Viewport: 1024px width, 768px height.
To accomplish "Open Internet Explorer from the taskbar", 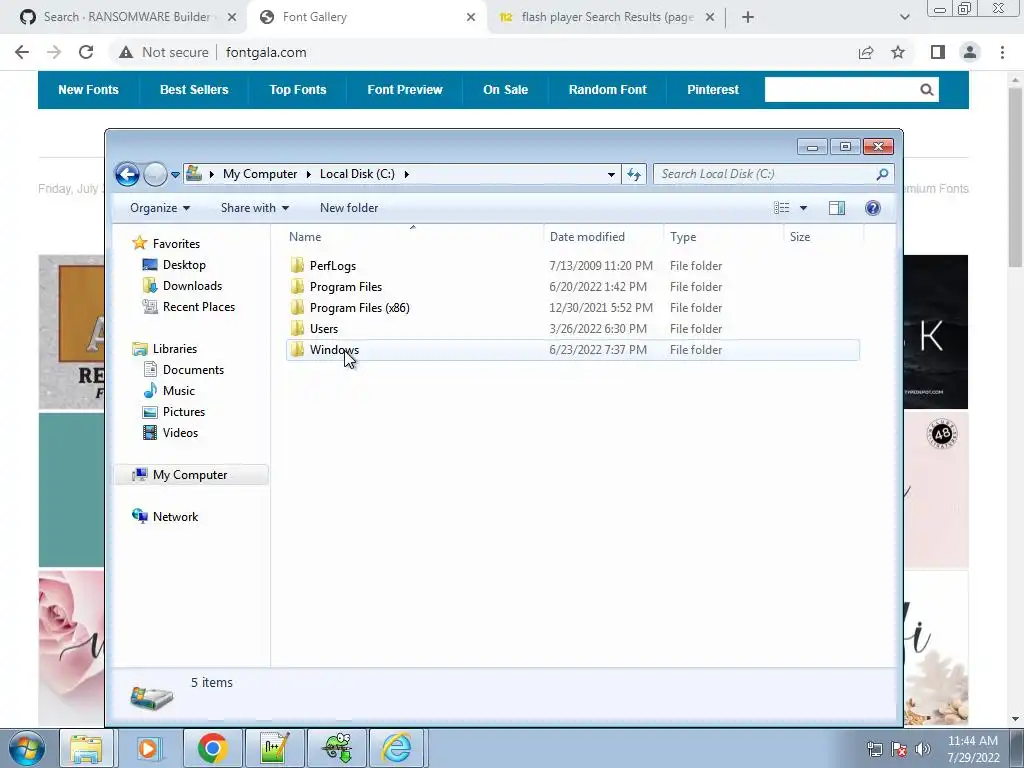I will pos(396,748).
